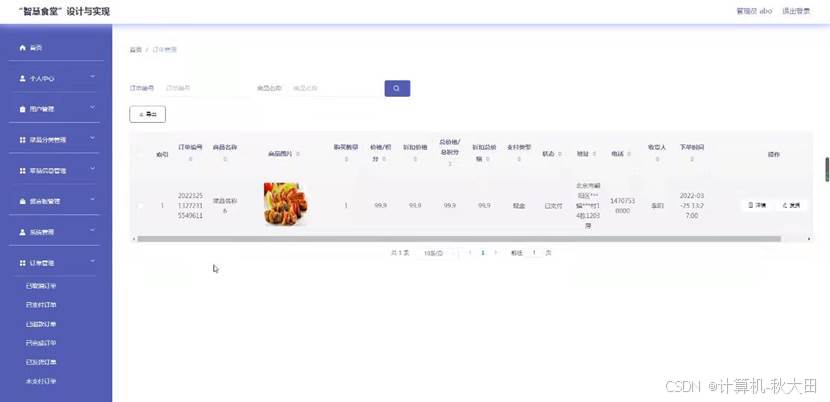Click the home icon in sidebar
This screenshot has width=830, height=402.
(x=22, y=48)
